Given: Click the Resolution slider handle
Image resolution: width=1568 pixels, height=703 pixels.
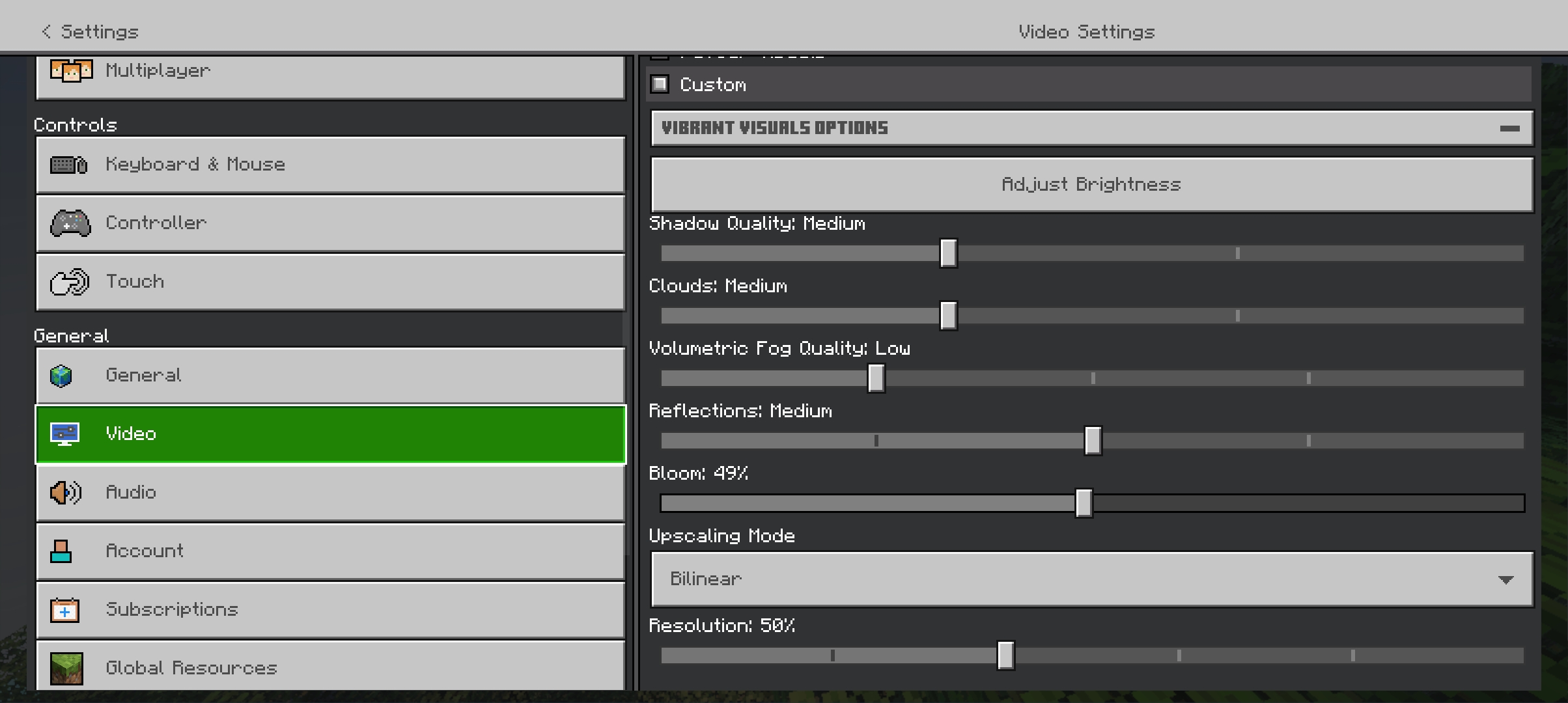Looking at the screenshot, I should 1005,655.
